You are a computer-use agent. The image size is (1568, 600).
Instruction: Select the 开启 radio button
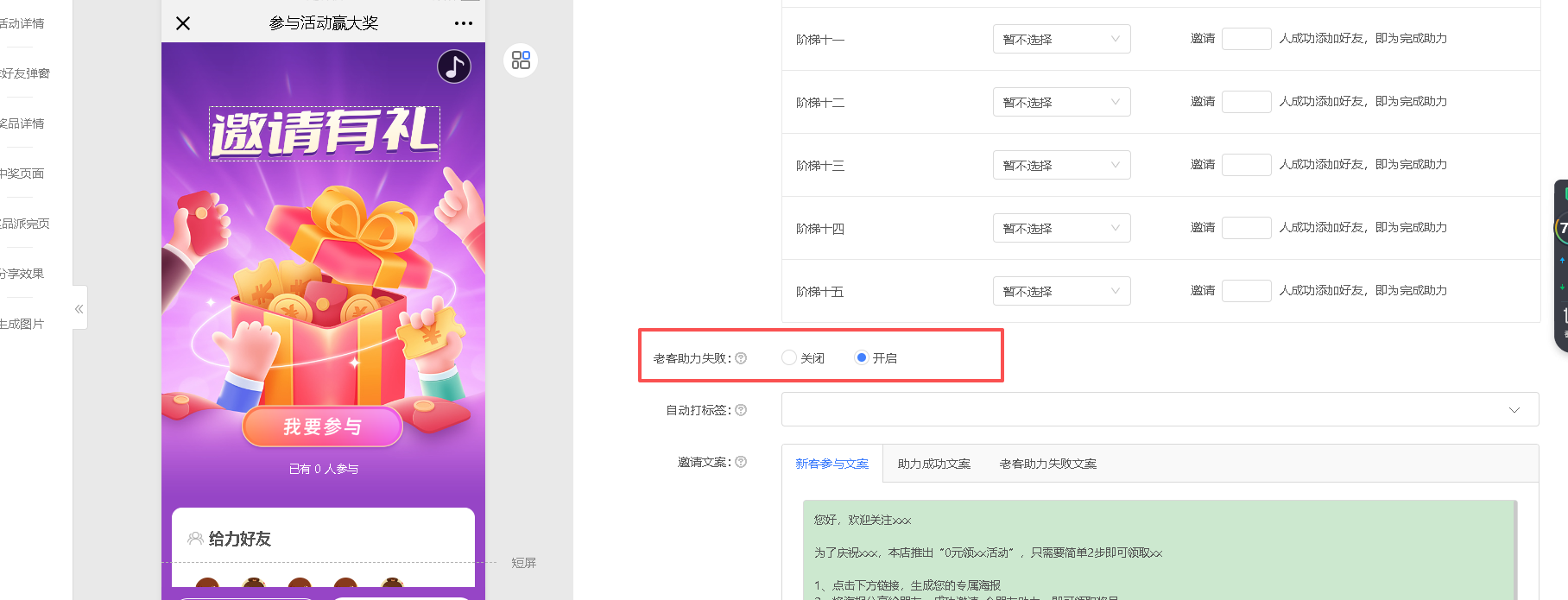tap(861, 357)
